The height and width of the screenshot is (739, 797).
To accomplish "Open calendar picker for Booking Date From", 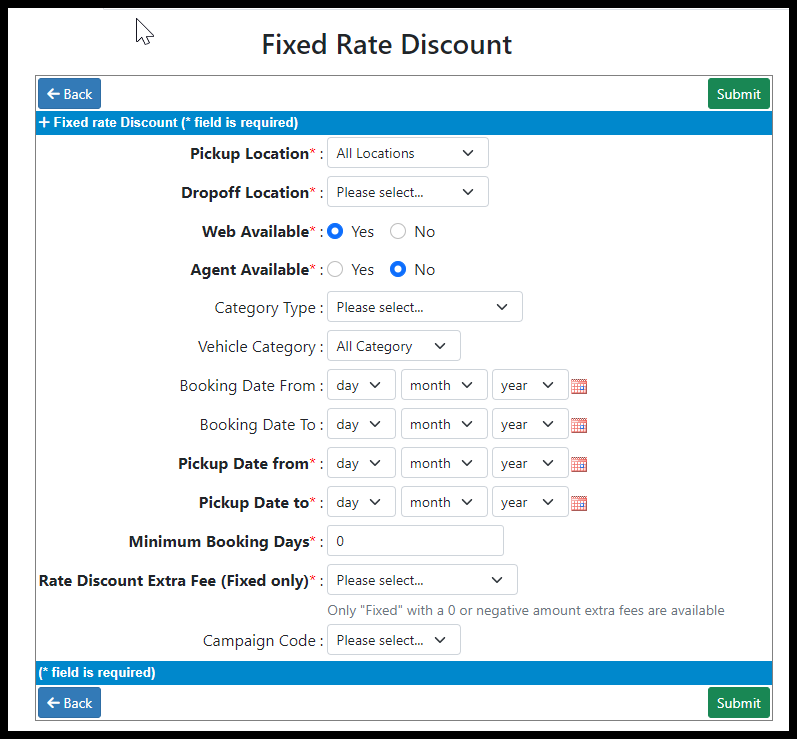I will (579, 386).
